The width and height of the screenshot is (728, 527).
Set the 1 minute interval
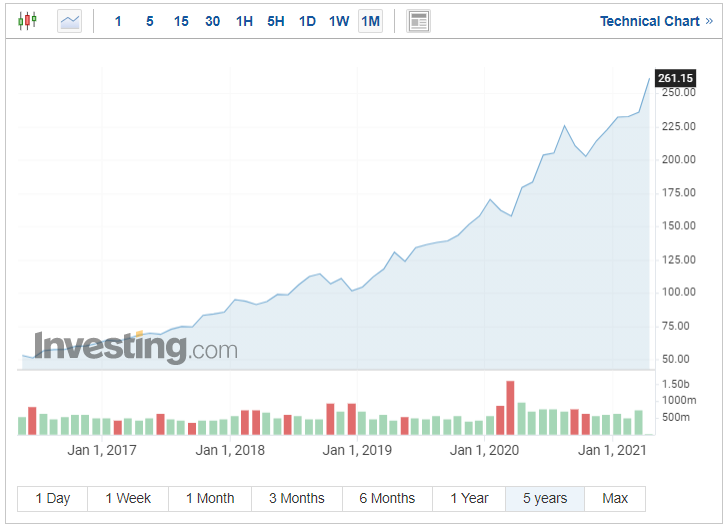point(118,21)
